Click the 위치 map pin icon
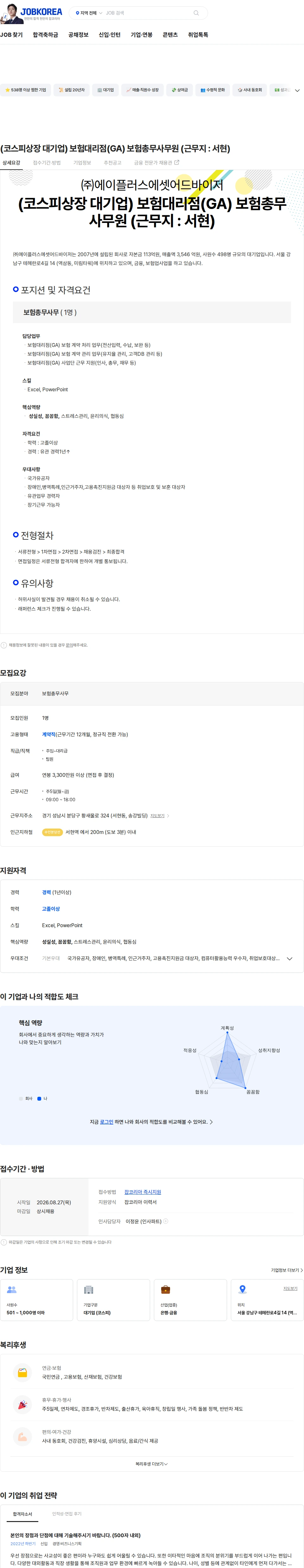This screenshot has width=304, height=1568. 243,1290
